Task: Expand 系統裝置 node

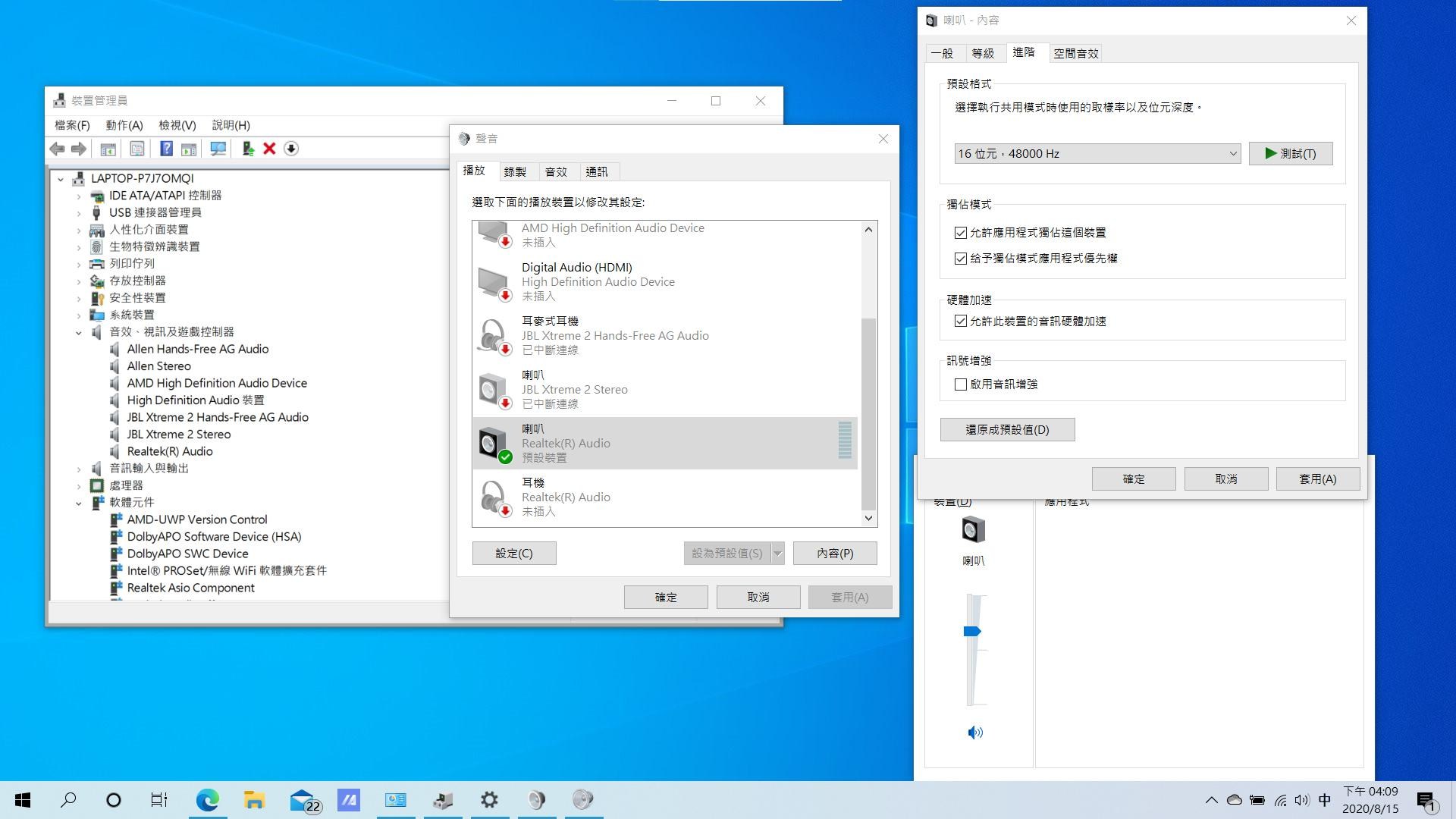Action: [79, 315]
